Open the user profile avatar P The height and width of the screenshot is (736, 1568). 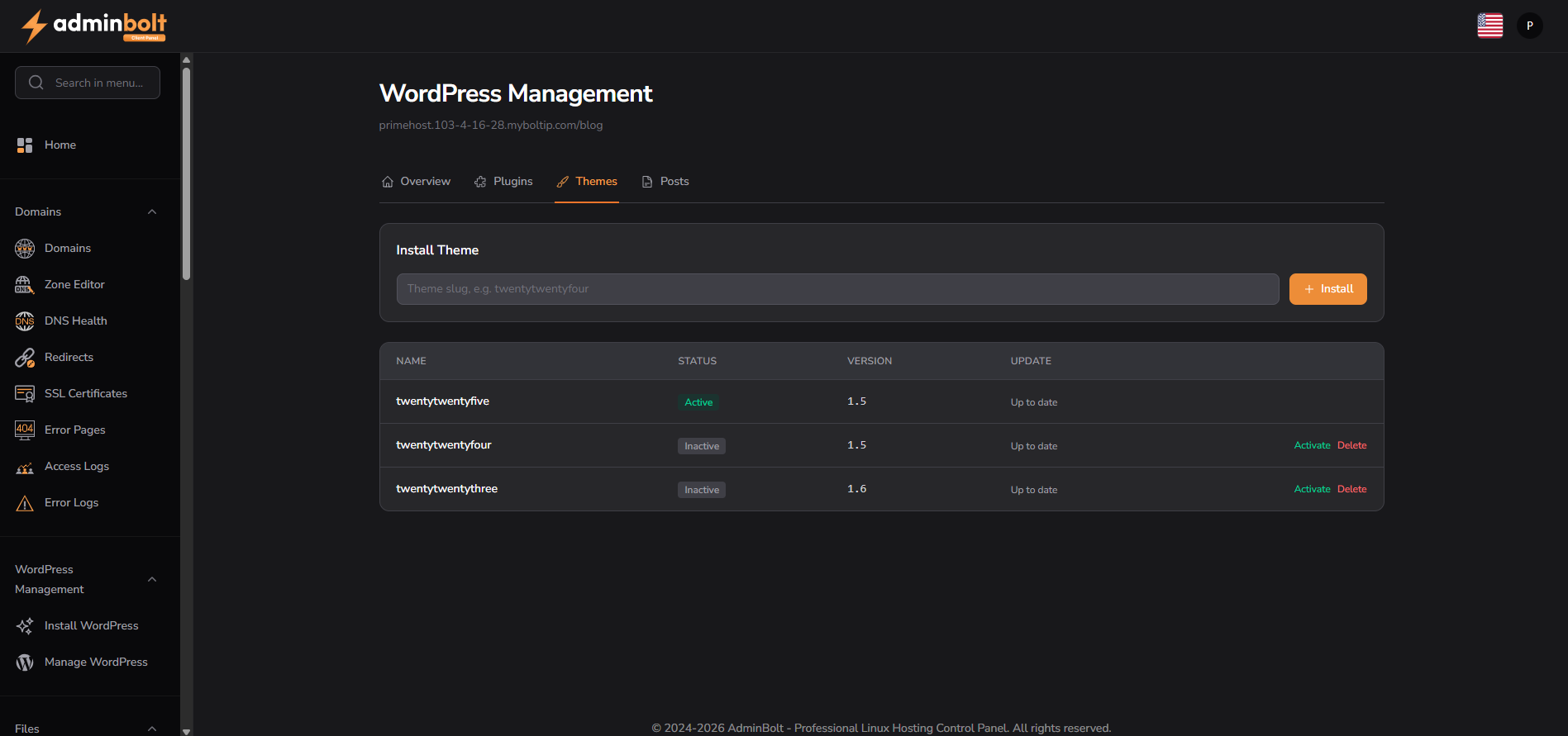pos(1530,26)
